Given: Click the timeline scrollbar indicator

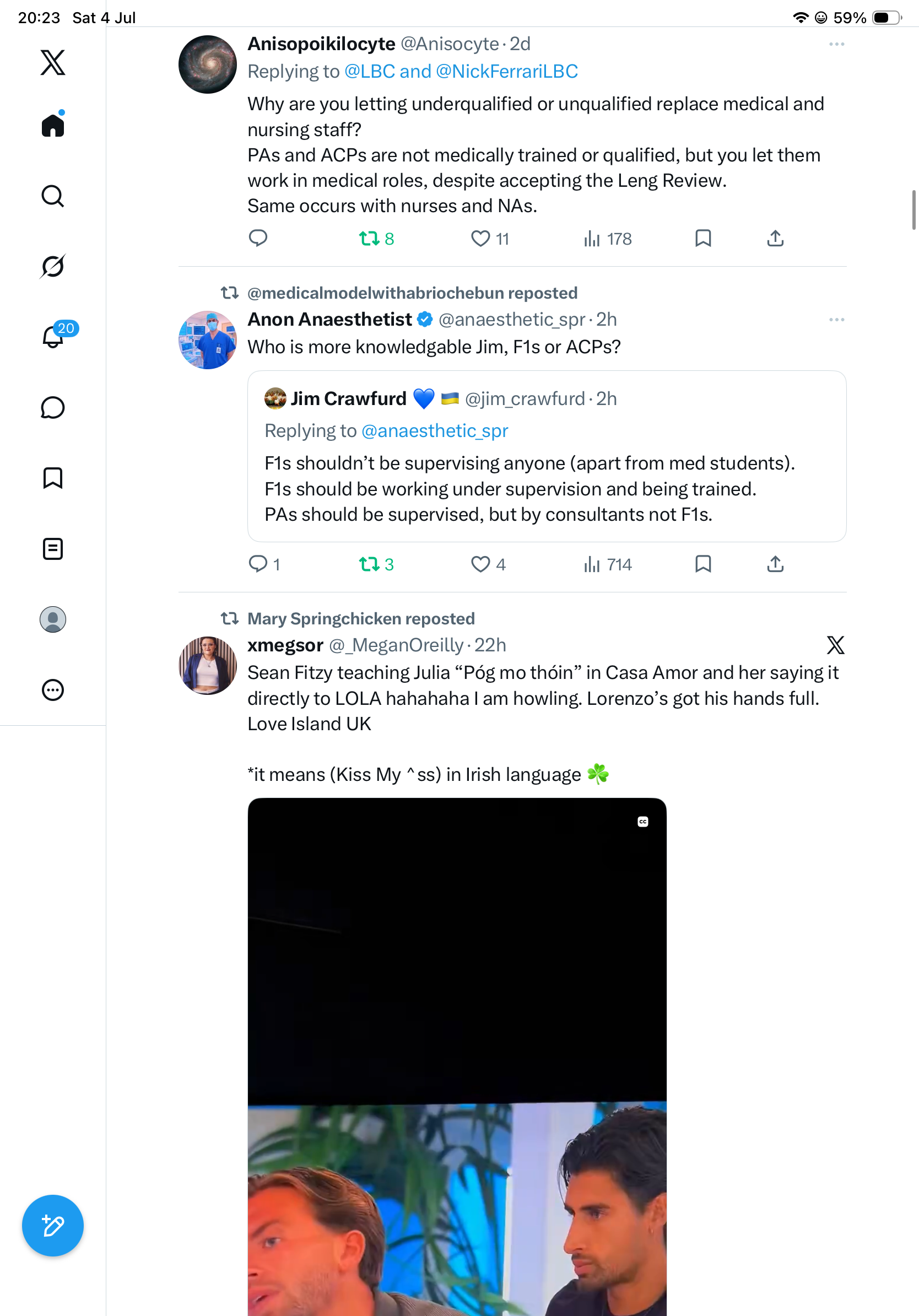Looking at the screenshot, I should (x=915, y=210).
